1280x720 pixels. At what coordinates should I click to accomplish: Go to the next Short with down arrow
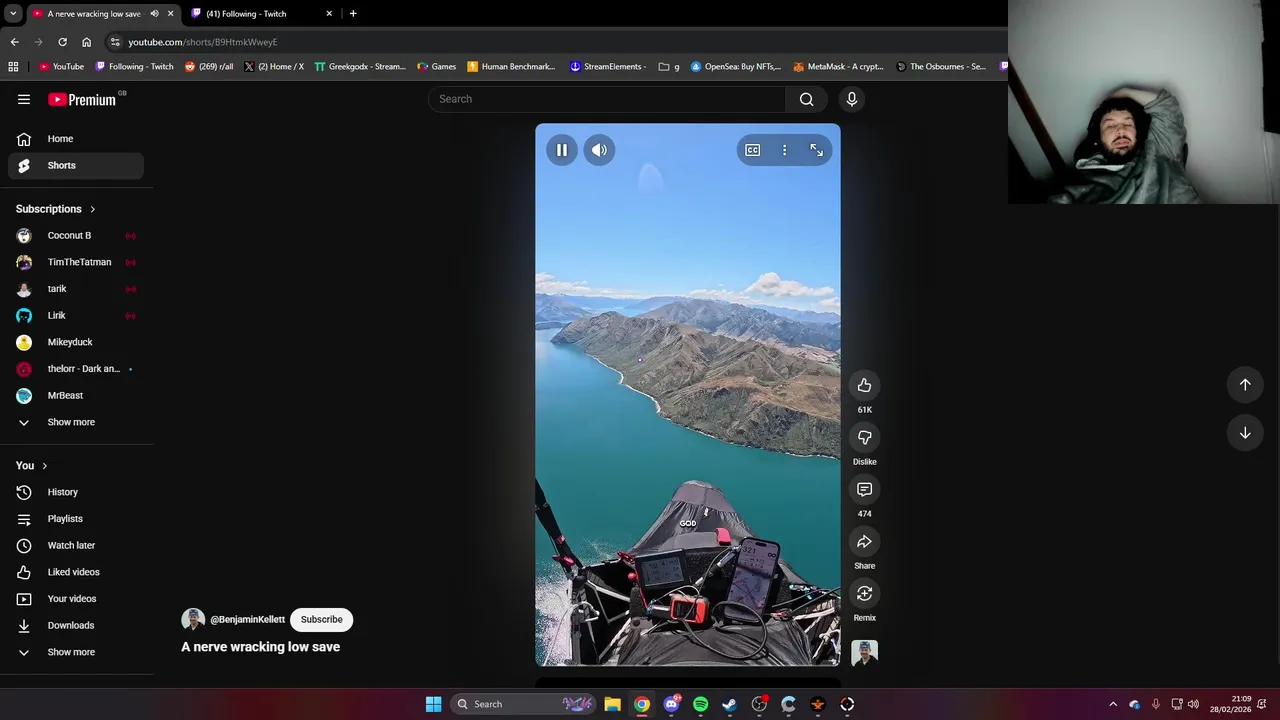(x=1245, y=433)
